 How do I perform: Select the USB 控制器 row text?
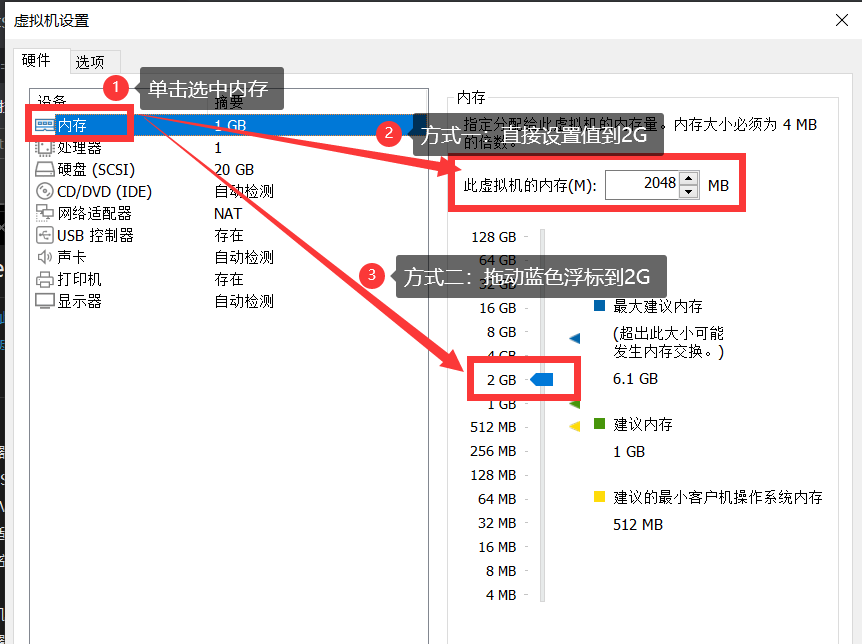(96, 235)
